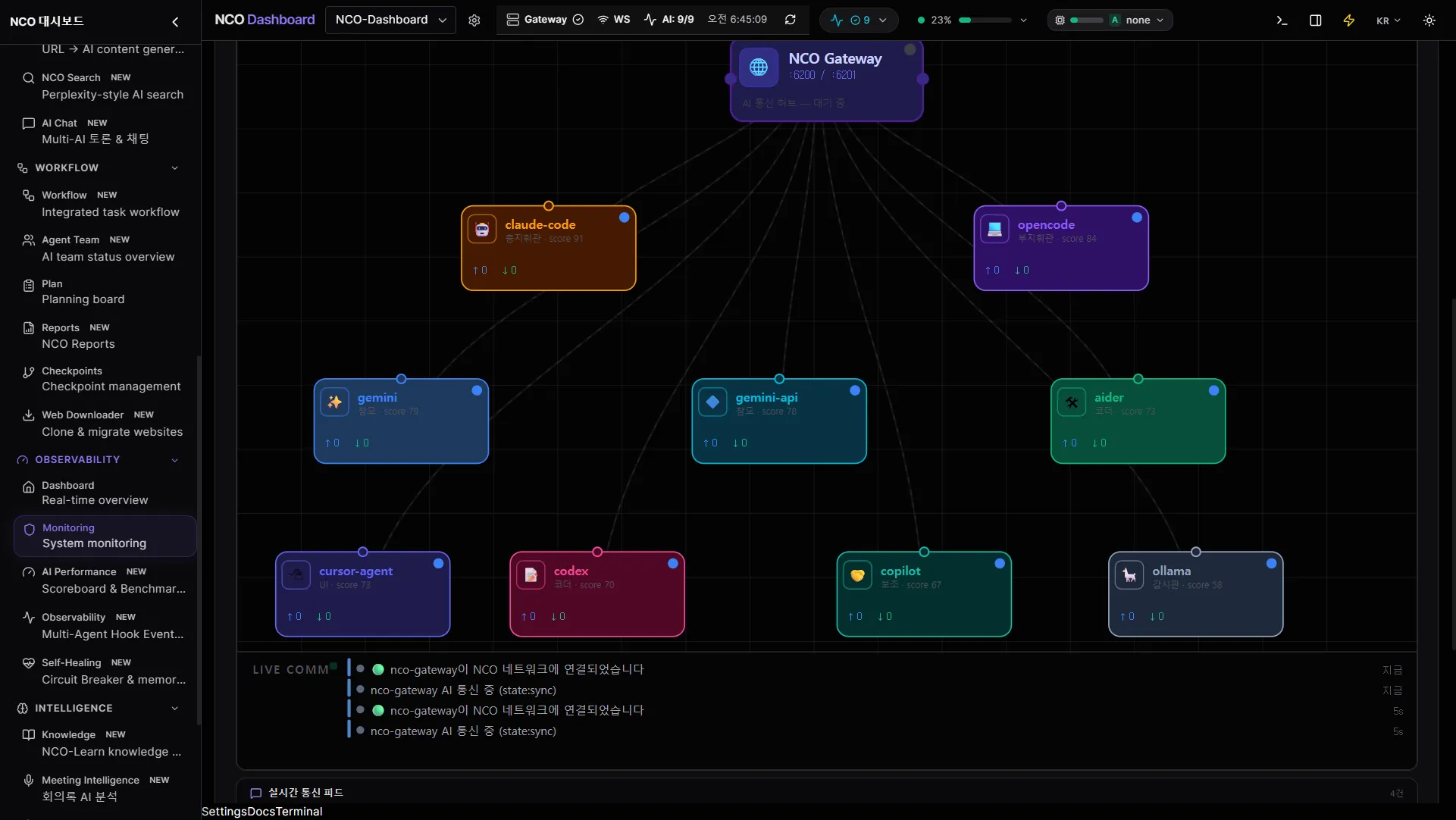Click the Gateway server status icon
Image resolution: width=1456 pixels, height=820 pixels.
click(513, 20)
